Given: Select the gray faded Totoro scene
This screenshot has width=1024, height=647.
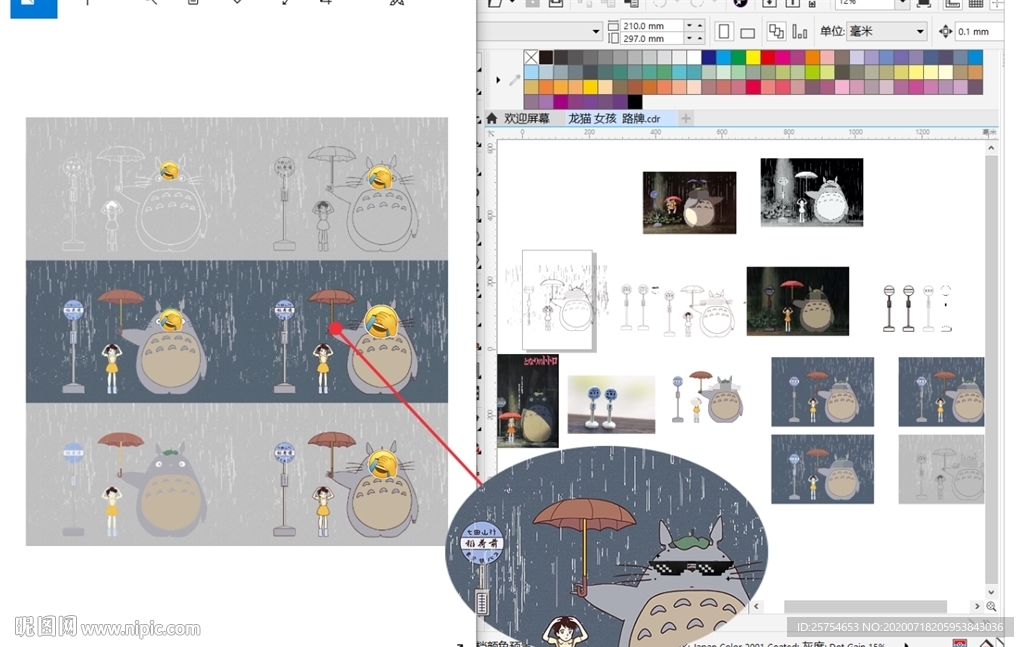Looking at the screenshot, I should [941, 469].
